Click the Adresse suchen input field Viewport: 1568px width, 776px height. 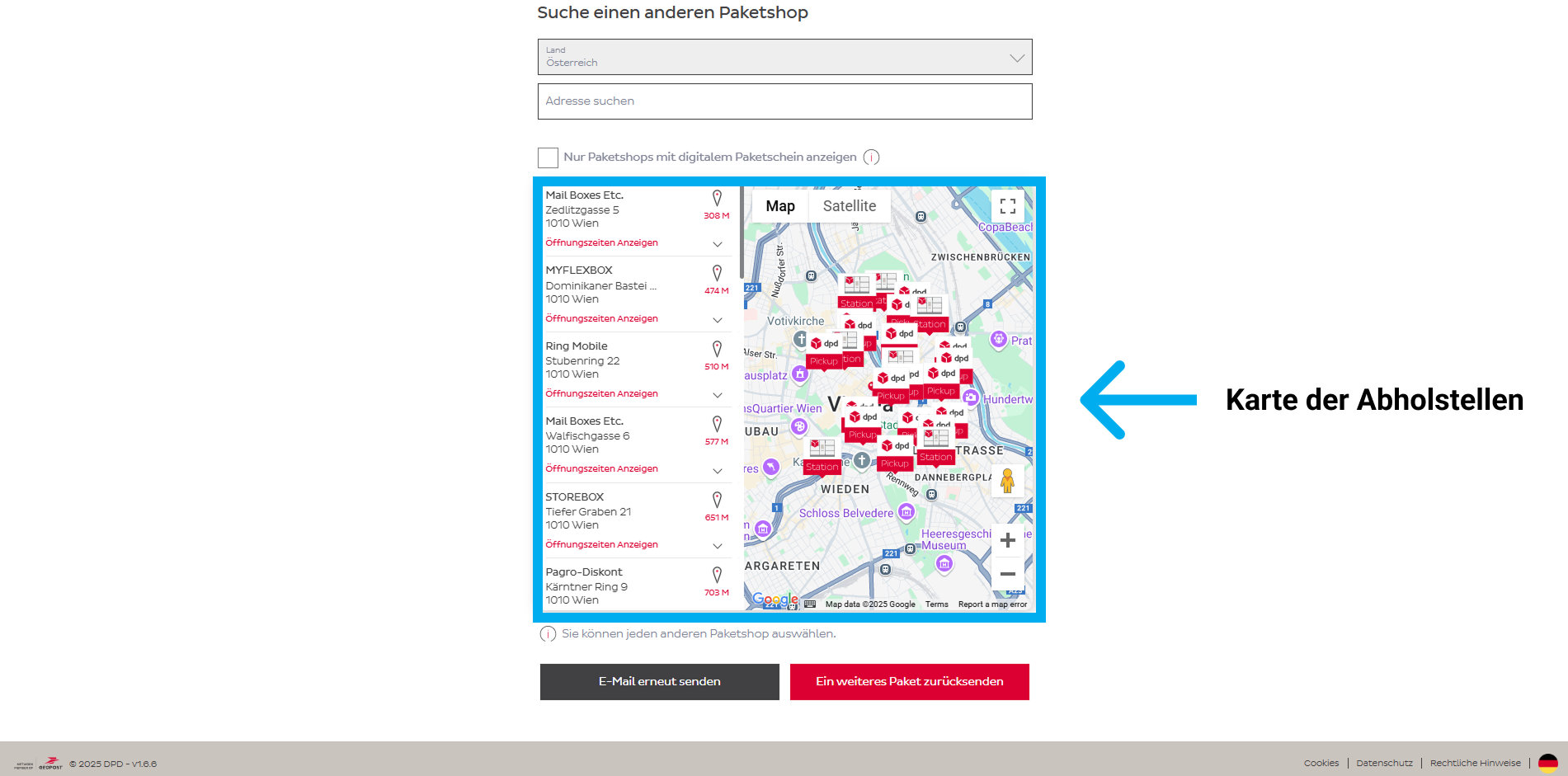[x=784, y=101]
